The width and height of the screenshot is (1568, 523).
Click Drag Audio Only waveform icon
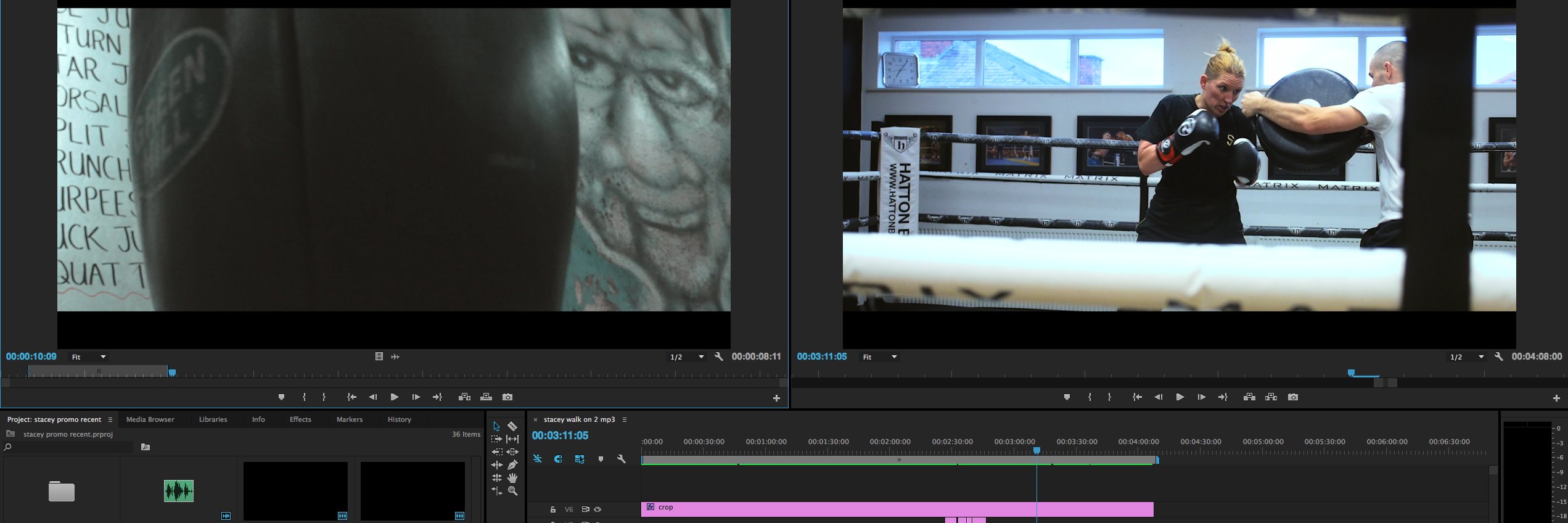tap(395, 356)
